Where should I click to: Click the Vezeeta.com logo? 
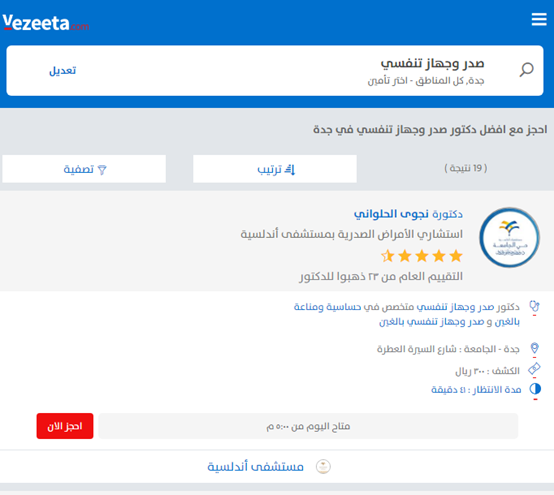(46, 23)
